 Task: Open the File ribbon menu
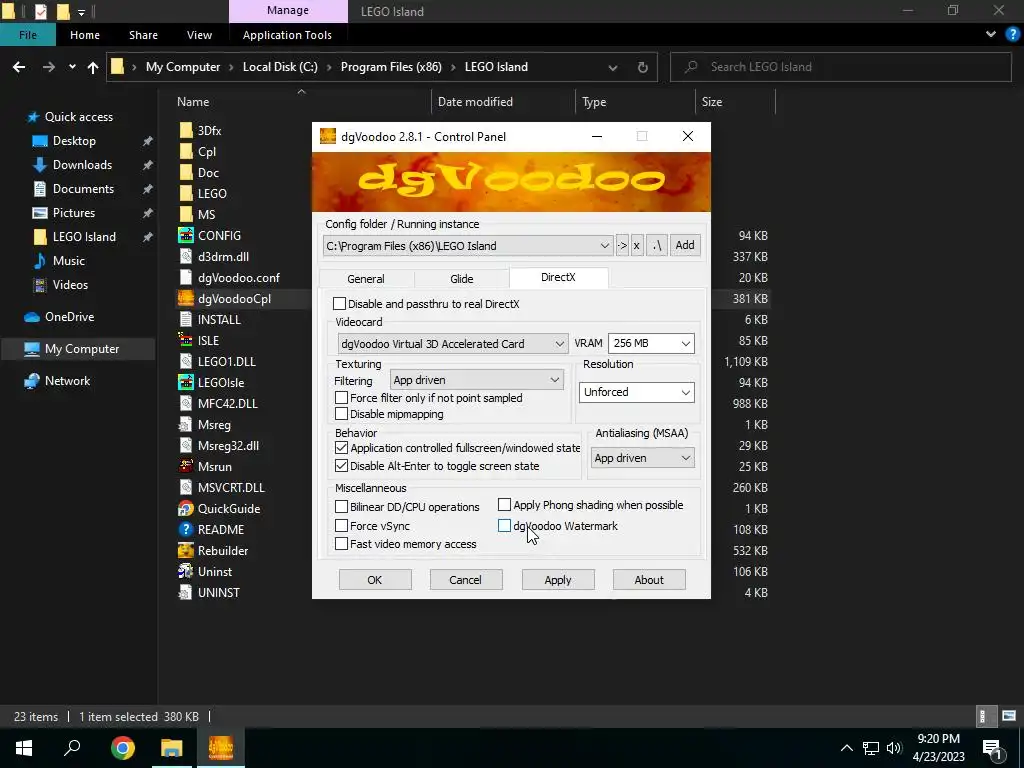tap(27, 35)
